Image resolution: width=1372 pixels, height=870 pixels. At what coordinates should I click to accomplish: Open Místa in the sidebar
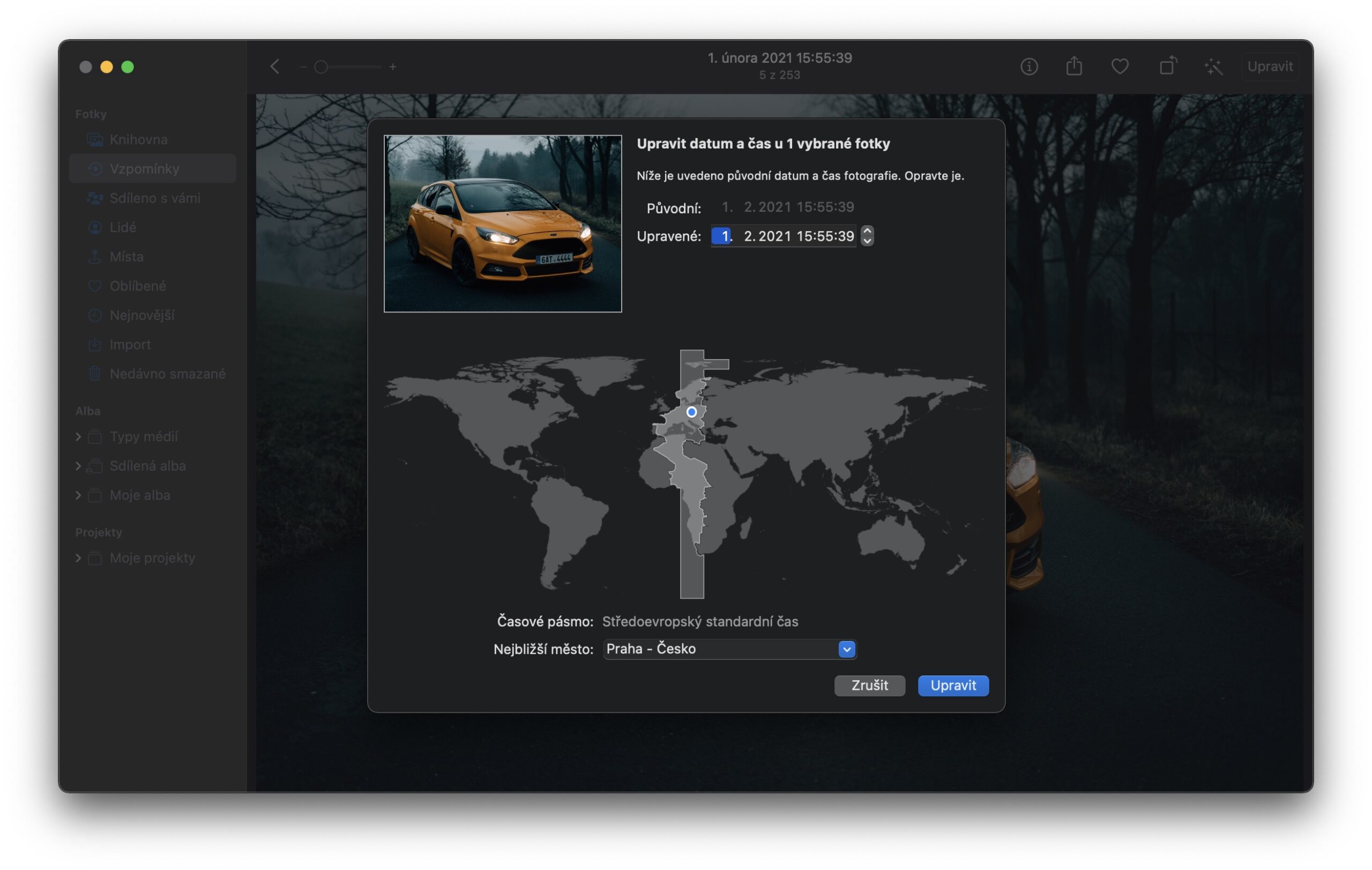(x=126, y=256)
